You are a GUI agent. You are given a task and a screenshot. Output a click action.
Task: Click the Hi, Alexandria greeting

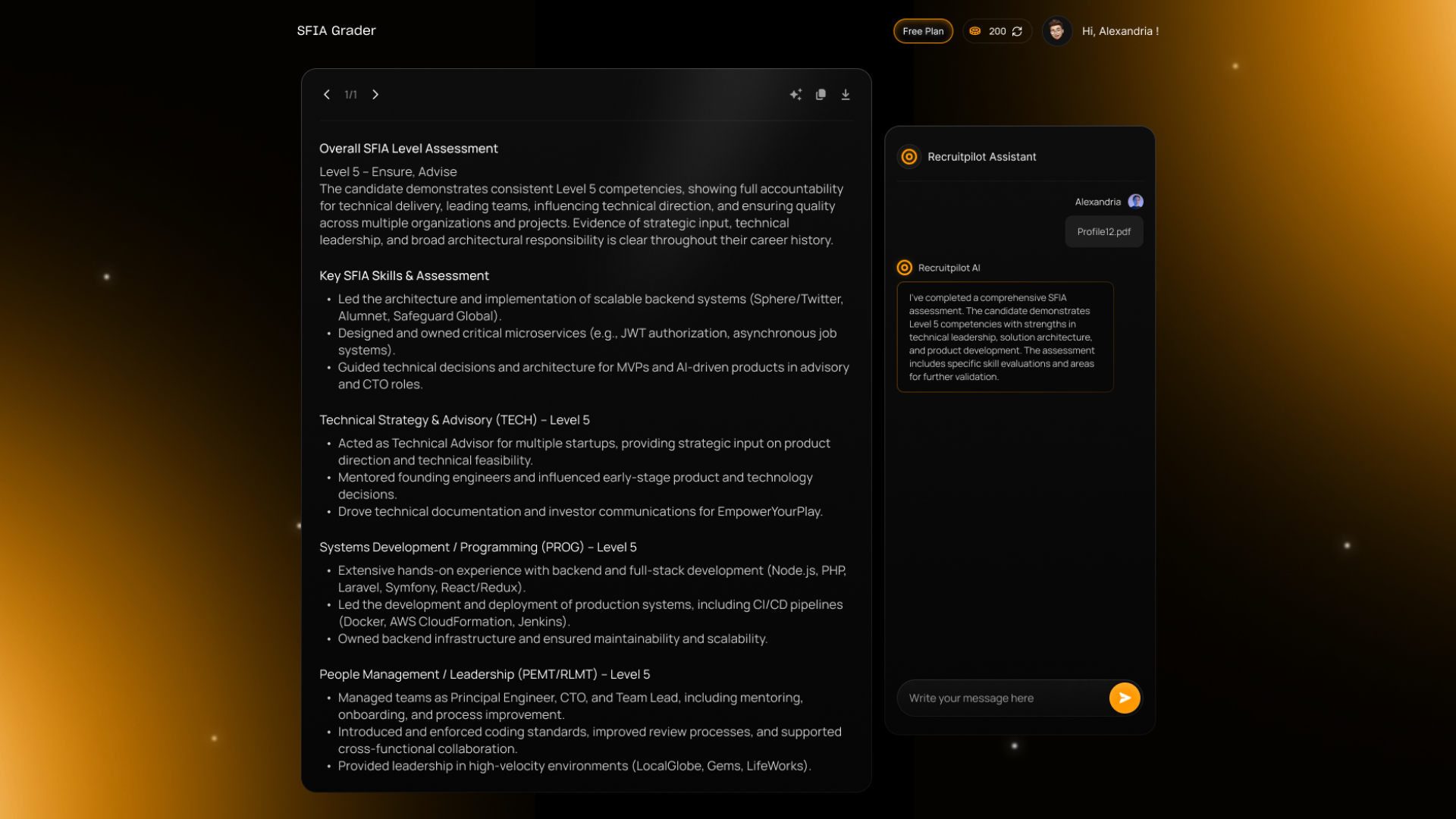tap(1120, 31)
